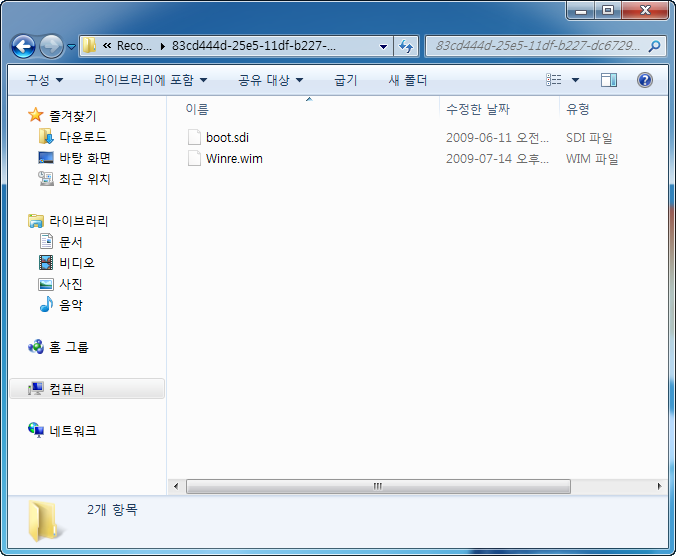This screenshot has height=556, width=676.
Task: Select the Winre.wim file name
Action: point(234,159)
